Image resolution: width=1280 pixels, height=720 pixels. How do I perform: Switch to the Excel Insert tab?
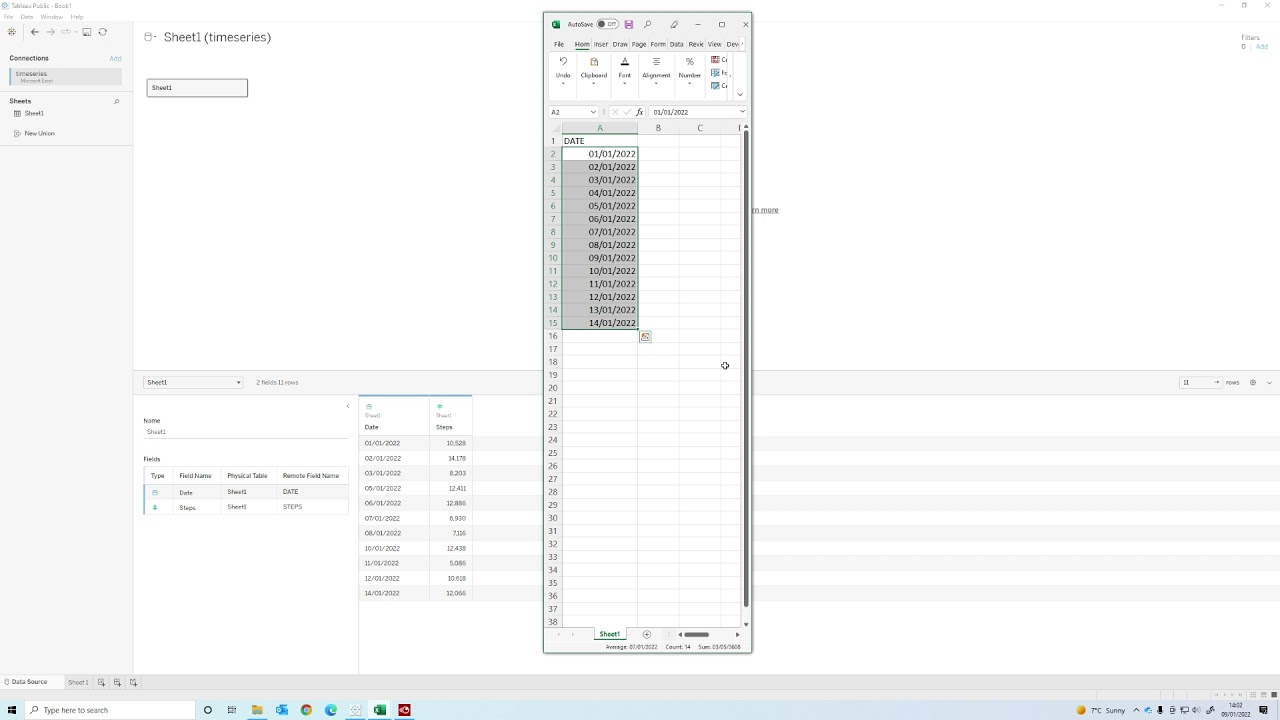tap(601, 44)
